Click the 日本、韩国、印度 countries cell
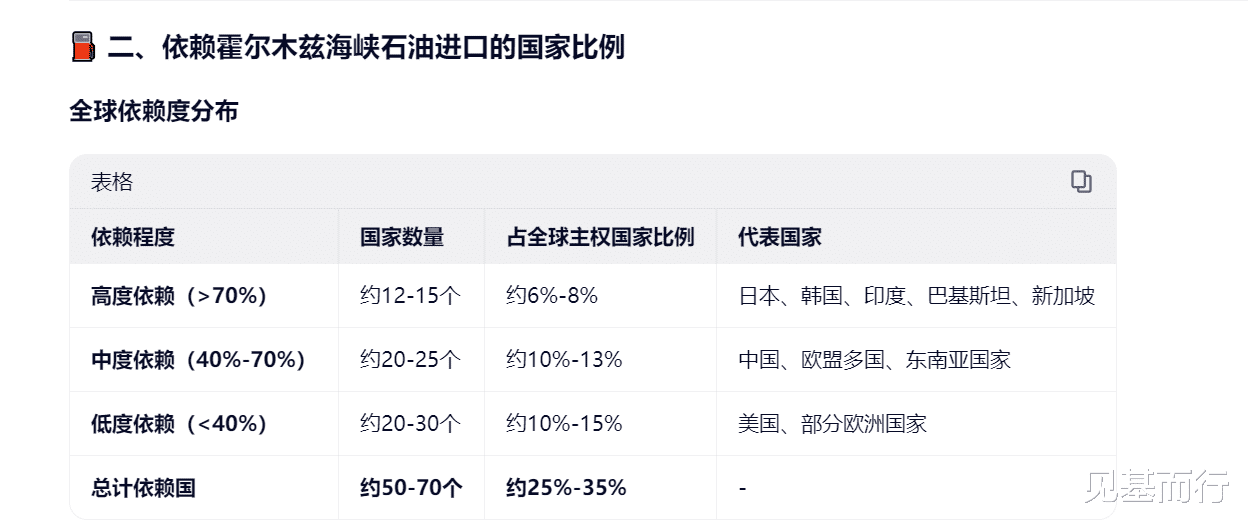 pos(916,296)
